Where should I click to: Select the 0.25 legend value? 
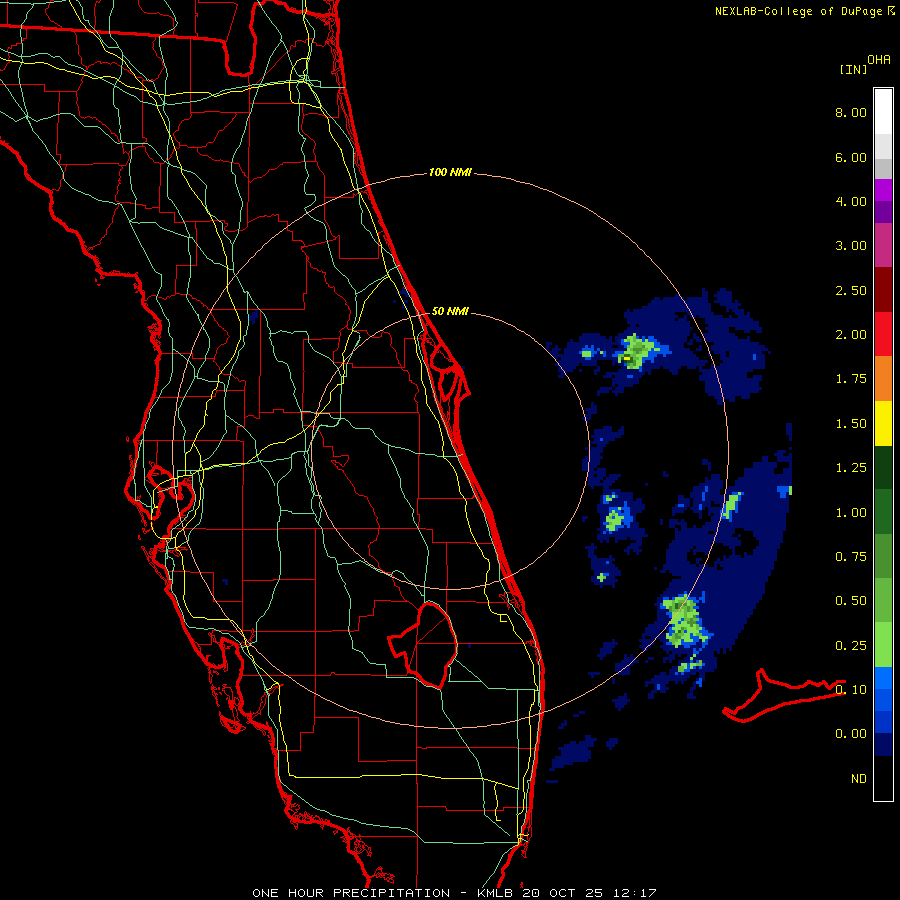click(851, 646)
